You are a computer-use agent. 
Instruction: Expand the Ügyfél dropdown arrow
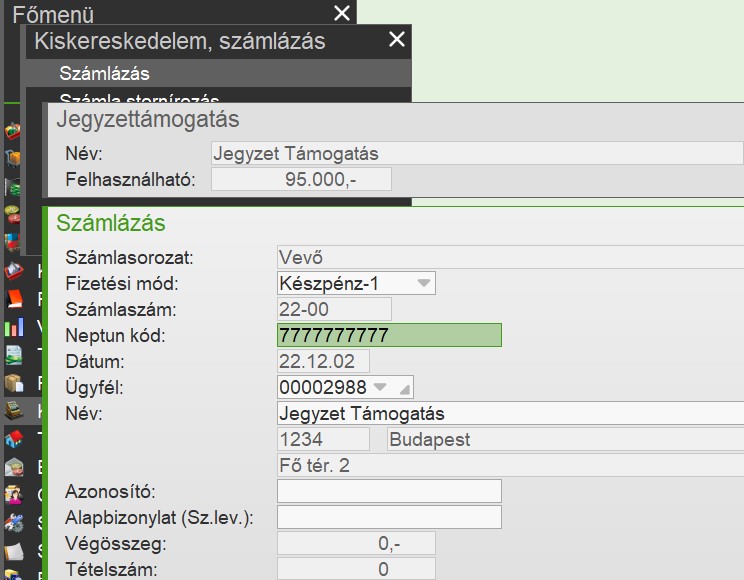(x=380, y=386)
